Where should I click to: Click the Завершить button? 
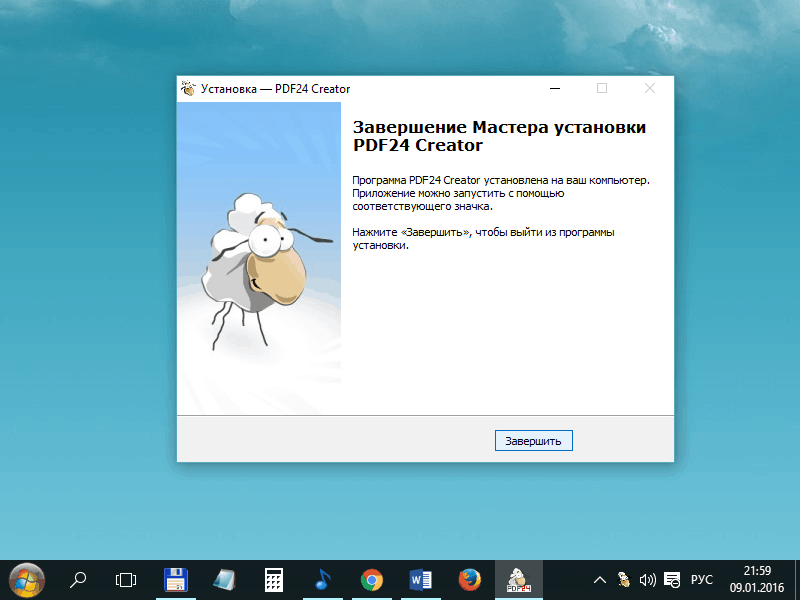pos(534,441)
